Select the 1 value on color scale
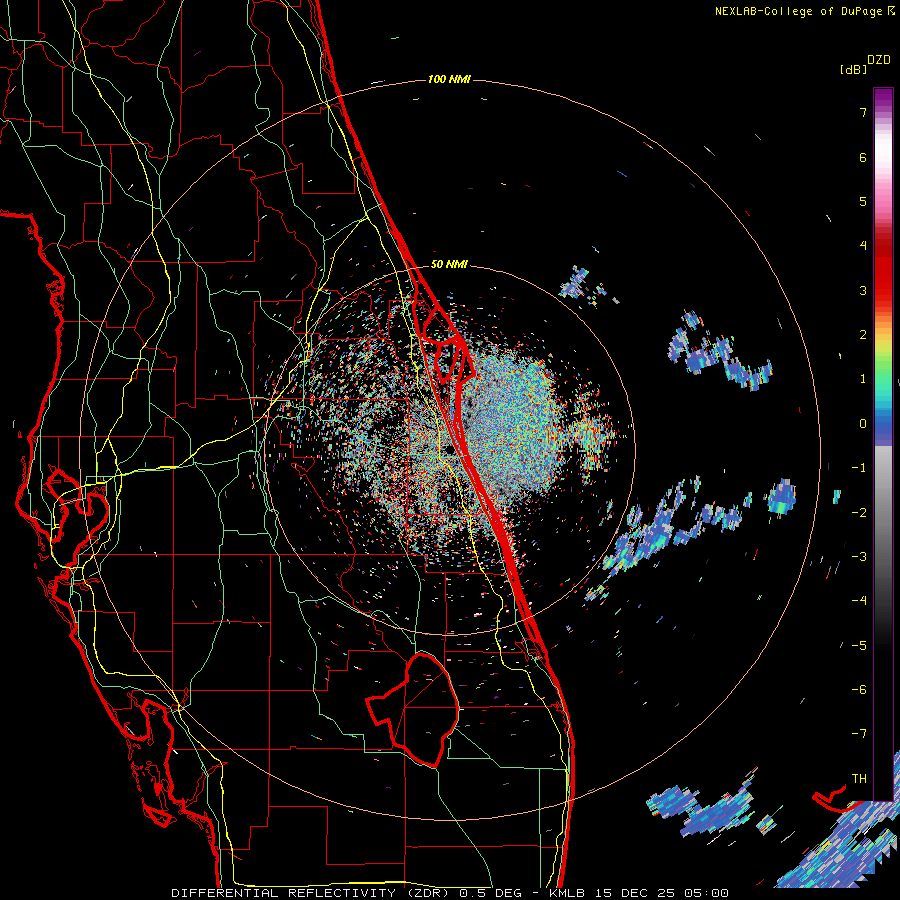Viewport: 900px width, 900px height. pyautogui.click(x=863, y=379)
